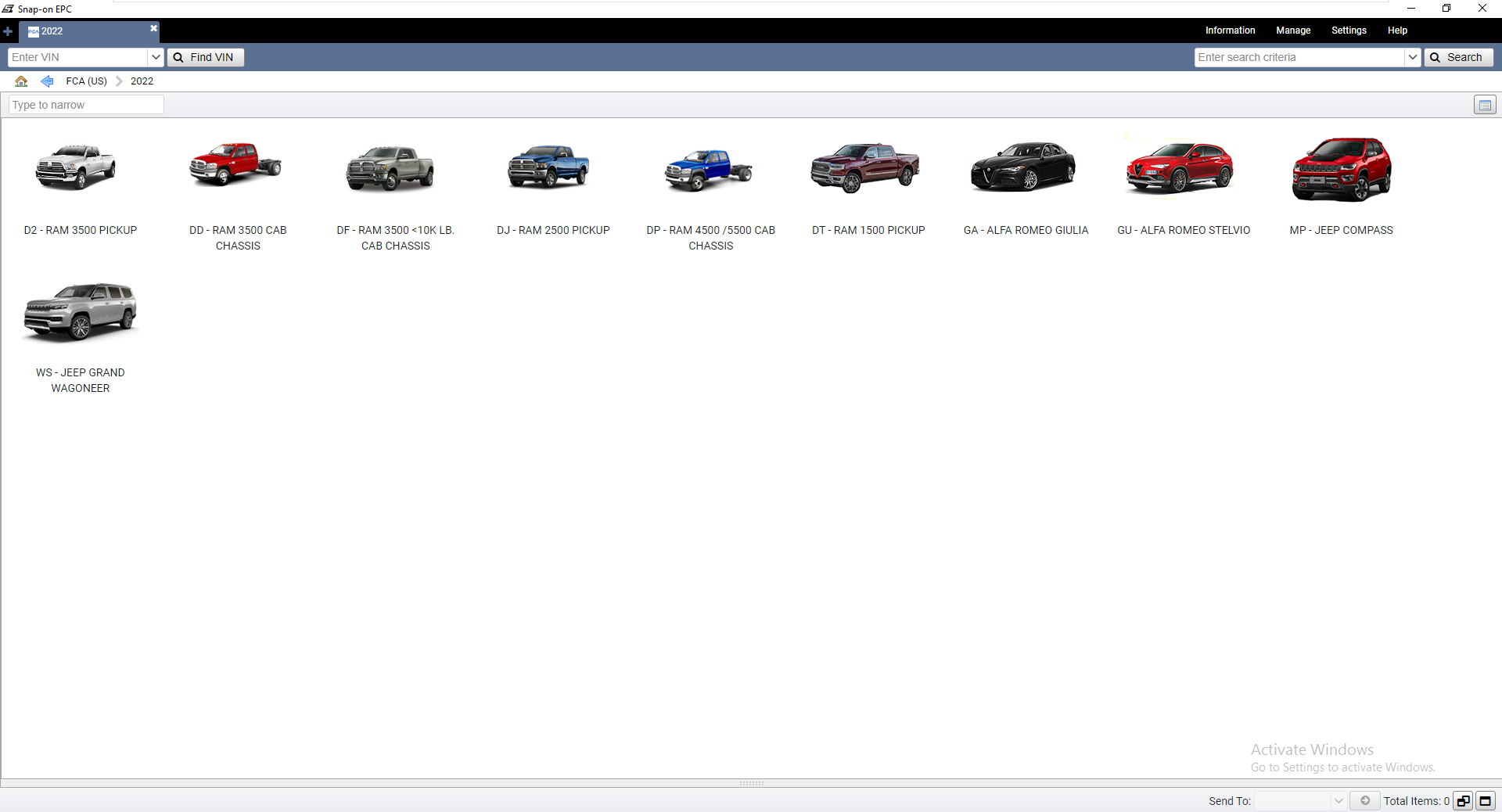
Task: Open DD - RAM 3500 Cab Chassis thumbnail
Action: pyautogui.click(x=235, y=163)
